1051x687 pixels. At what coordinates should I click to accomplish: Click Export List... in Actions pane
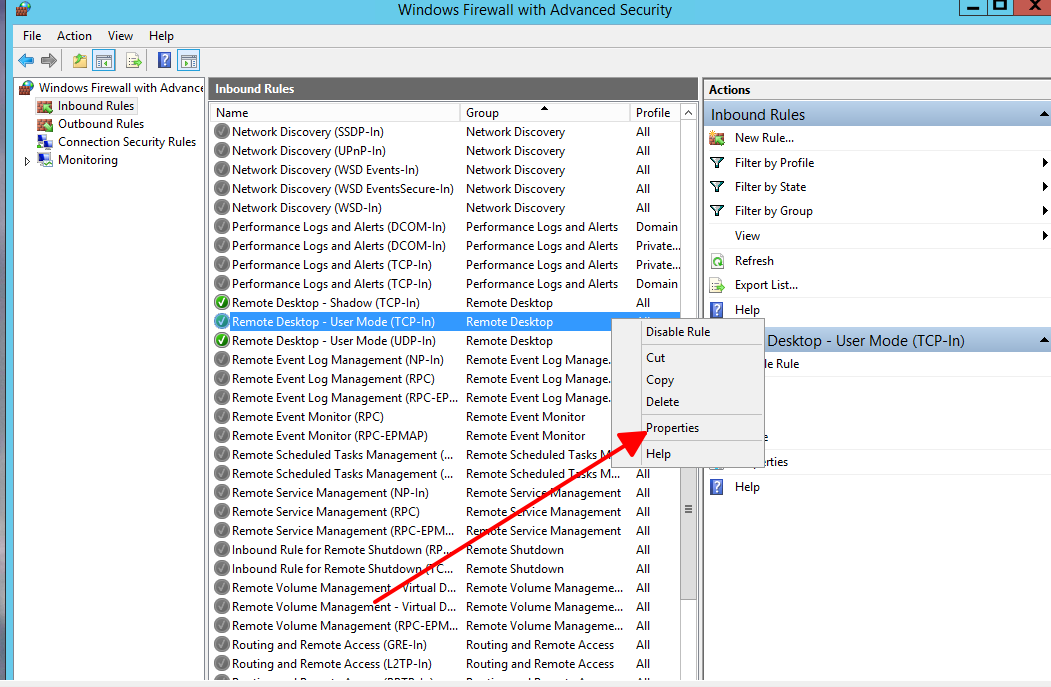[x=766, y=285]
